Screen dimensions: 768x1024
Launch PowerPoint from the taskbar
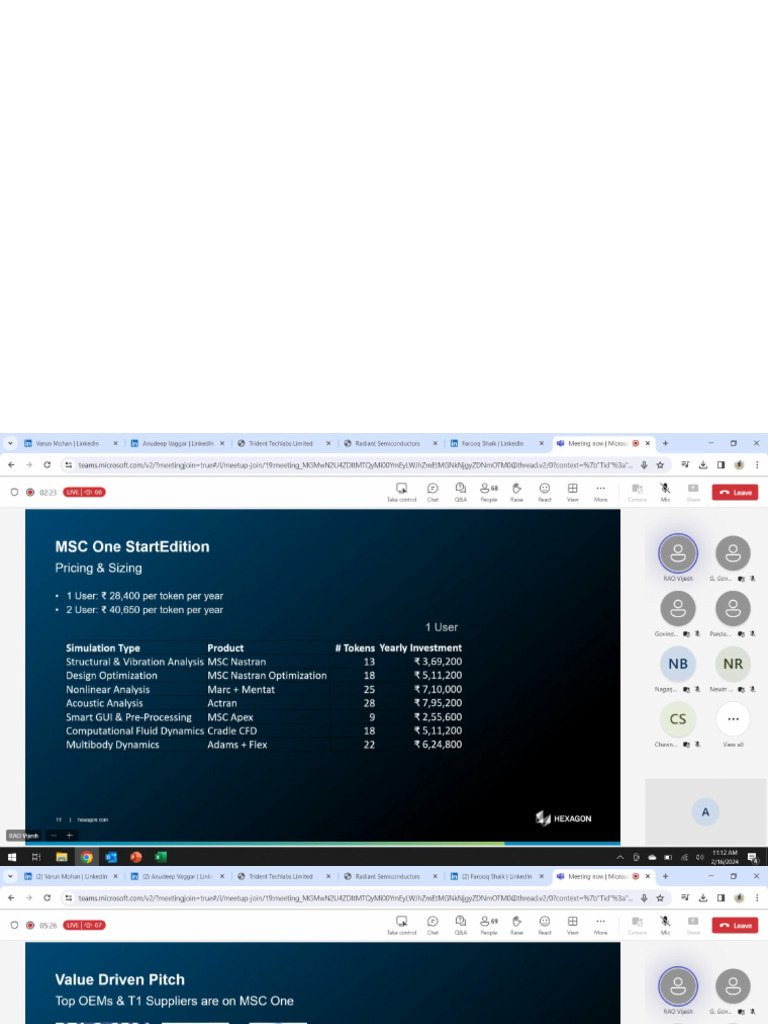pyautogui.click(x=136, y=857)
